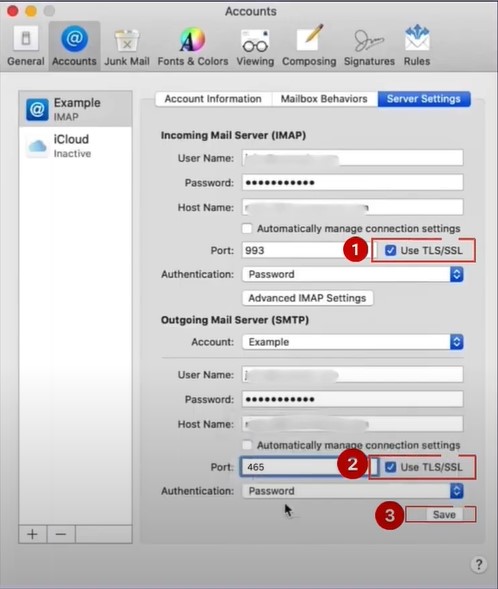Open outgoing Authentication dropdown
This screenshot has height=589, width=498.
tap(353, 491)
